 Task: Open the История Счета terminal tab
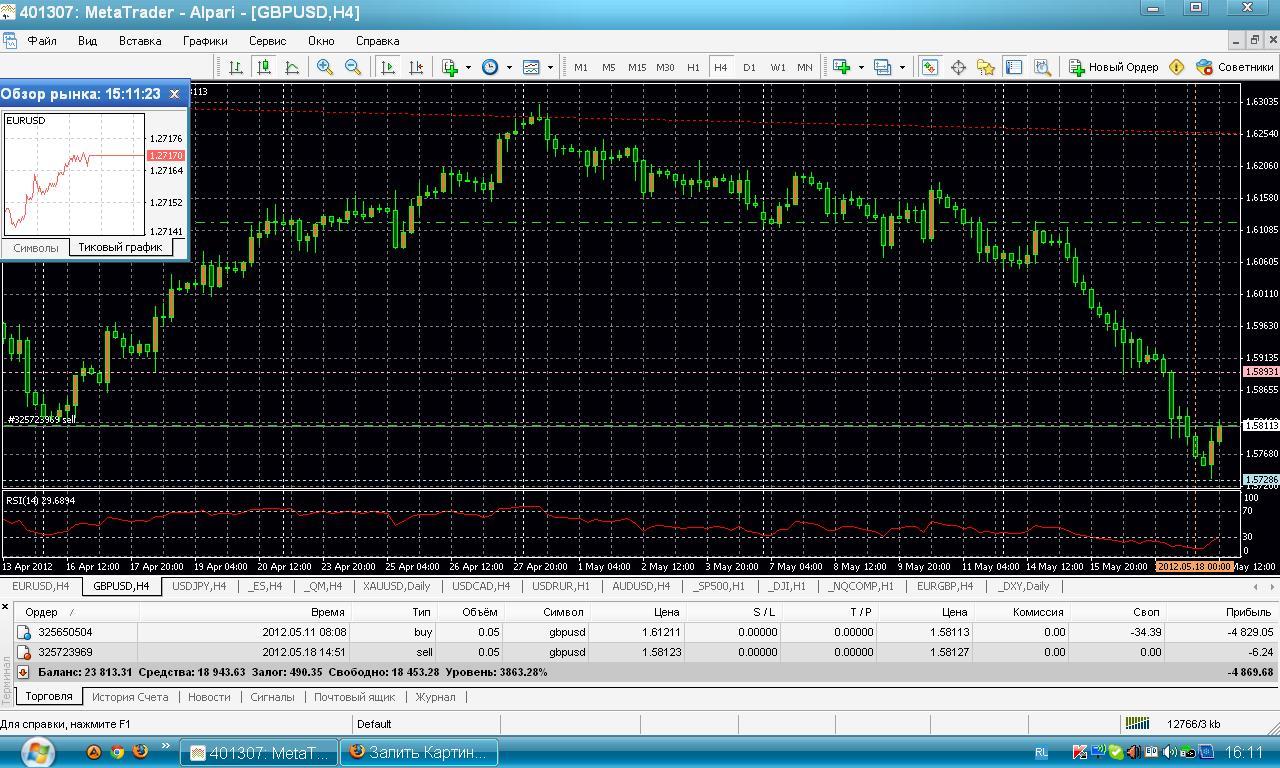tap(130, 697)
